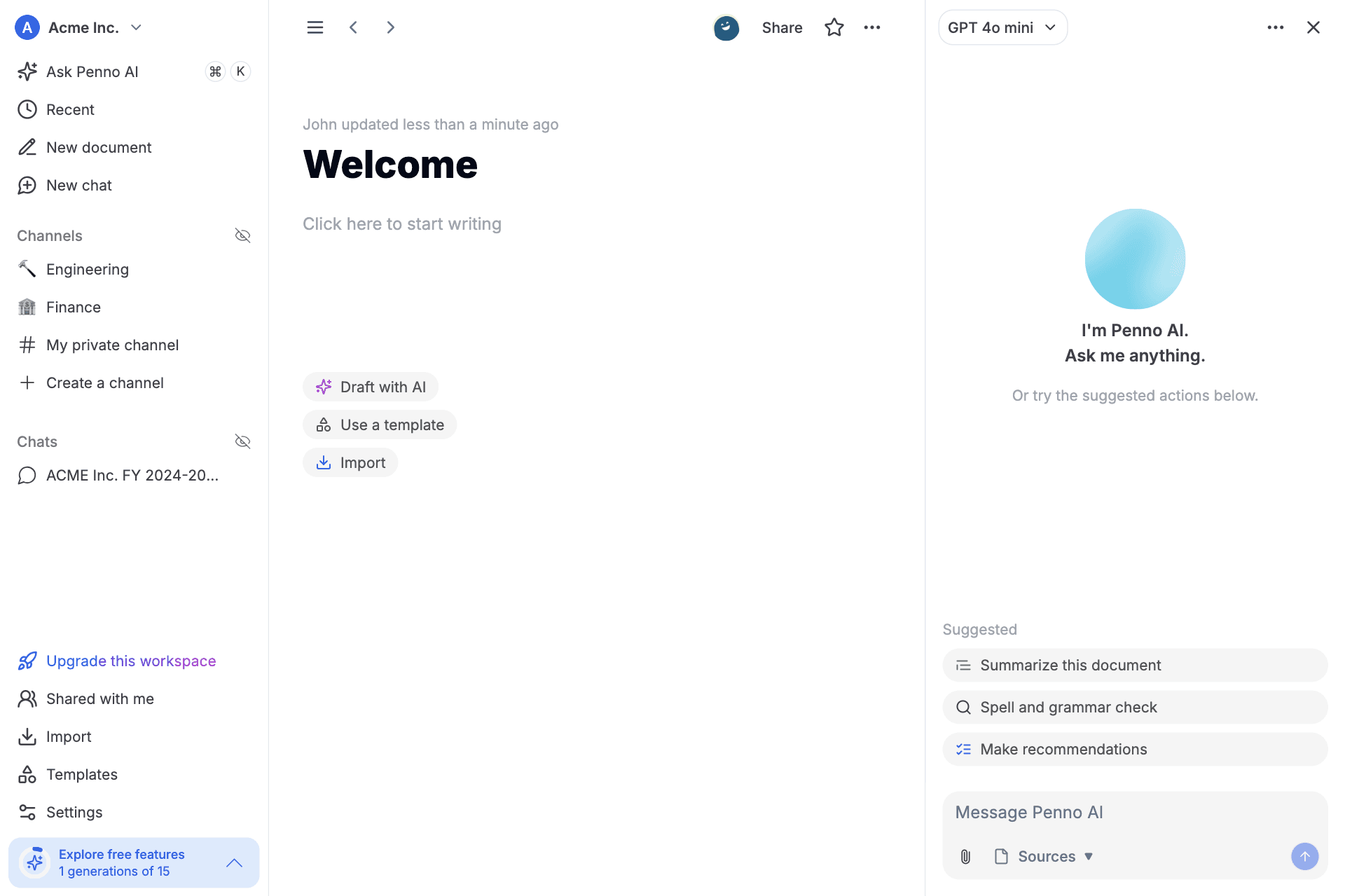
Task: Click the hamburger sidebar toggle icon
Action: [315, 27]
